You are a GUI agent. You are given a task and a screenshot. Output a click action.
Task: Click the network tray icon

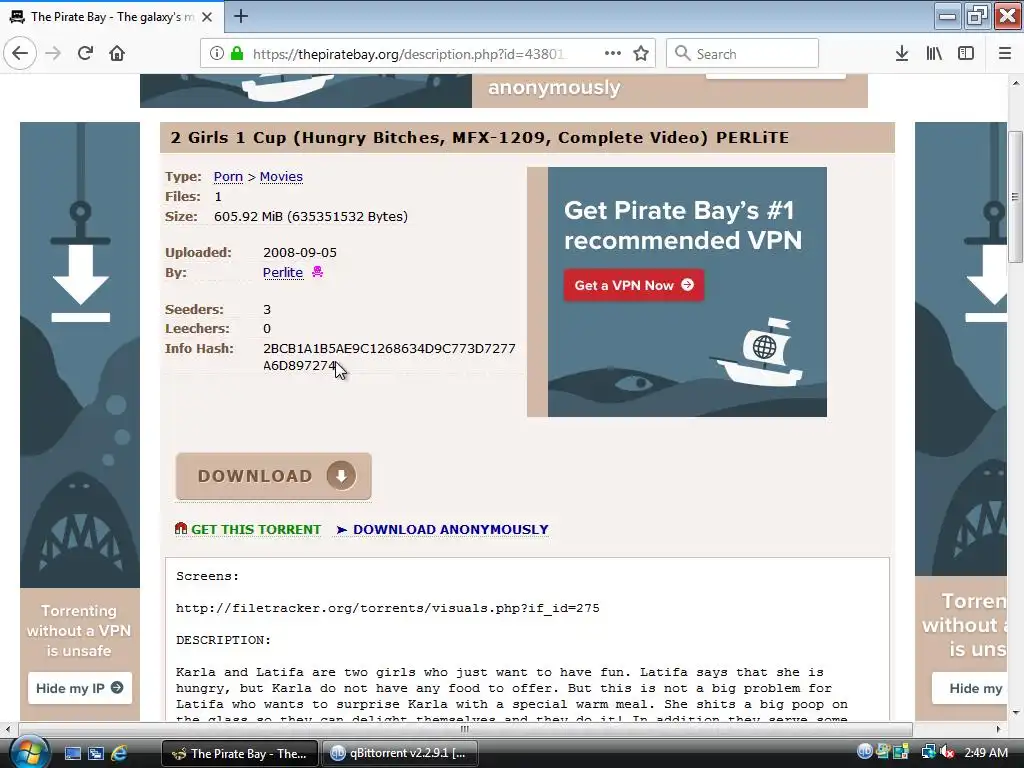coord(928,752)
